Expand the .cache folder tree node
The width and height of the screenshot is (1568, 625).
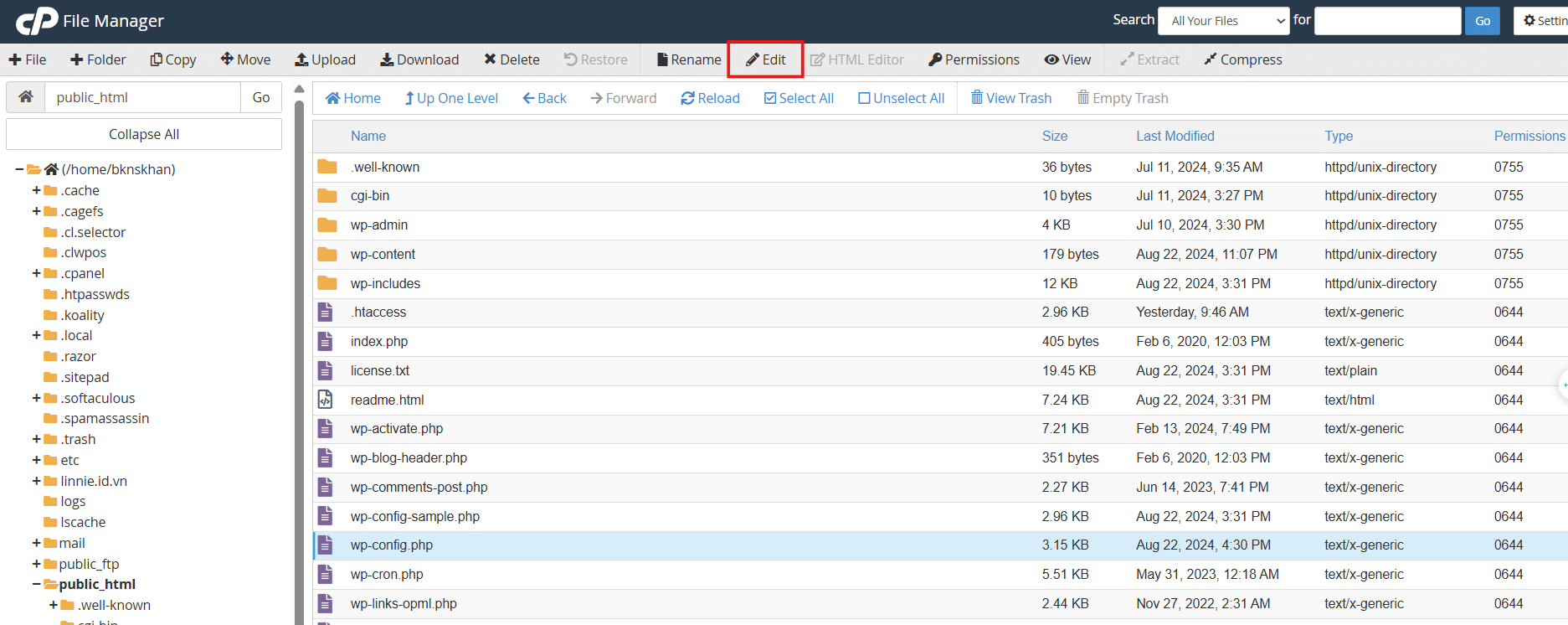pyautogui.click(x=37, y=190)
